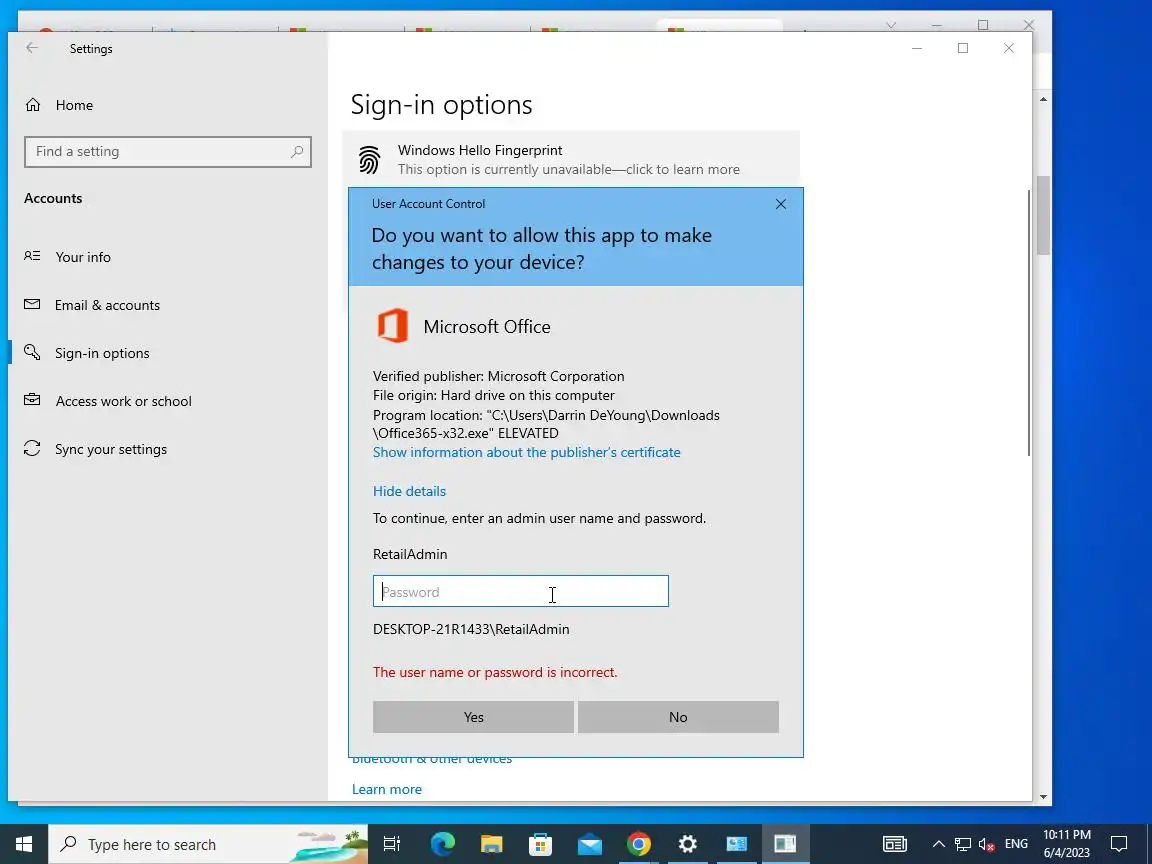
Task: Click the muted volume icon
Action: [x=987, y=844]
